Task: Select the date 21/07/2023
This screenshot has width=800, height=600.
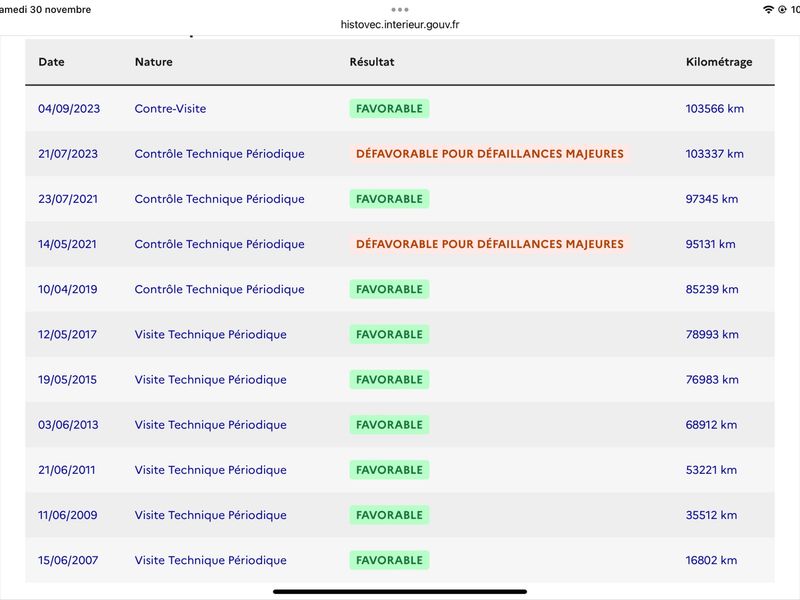Action: 68,154
